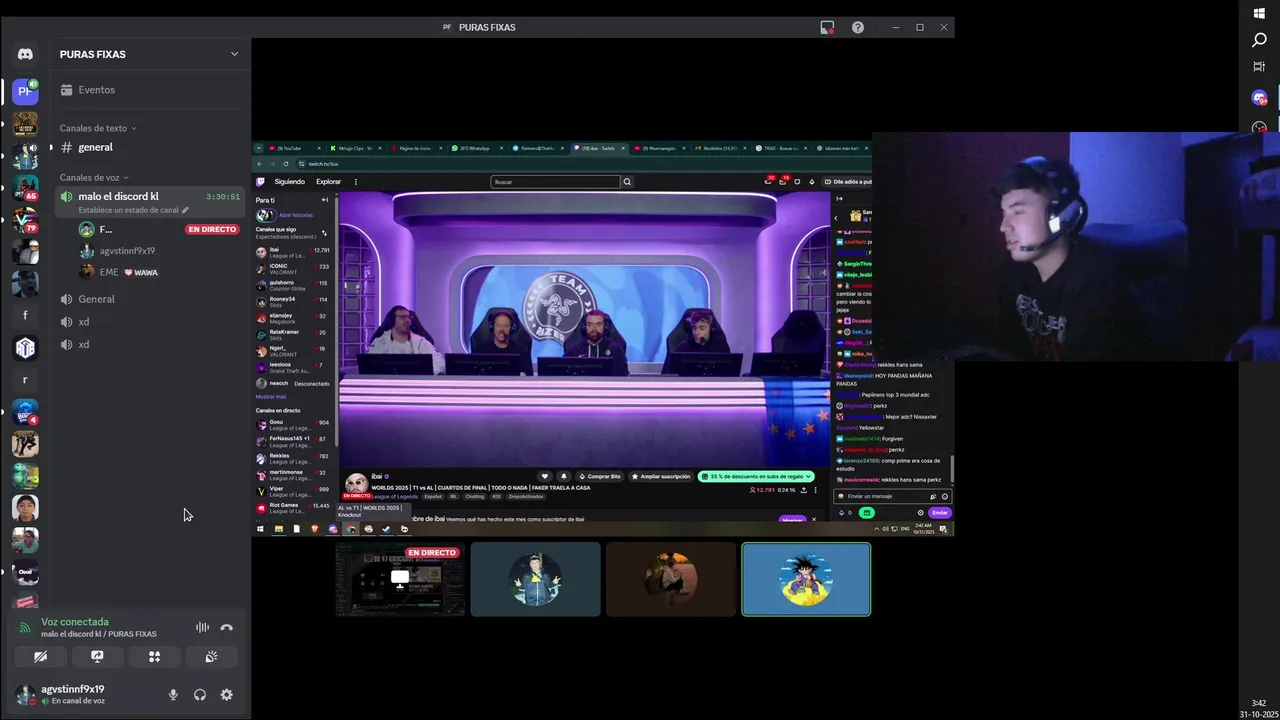
Task: Click the WAWA tag next to EME
Action: (x=141, y=272)
